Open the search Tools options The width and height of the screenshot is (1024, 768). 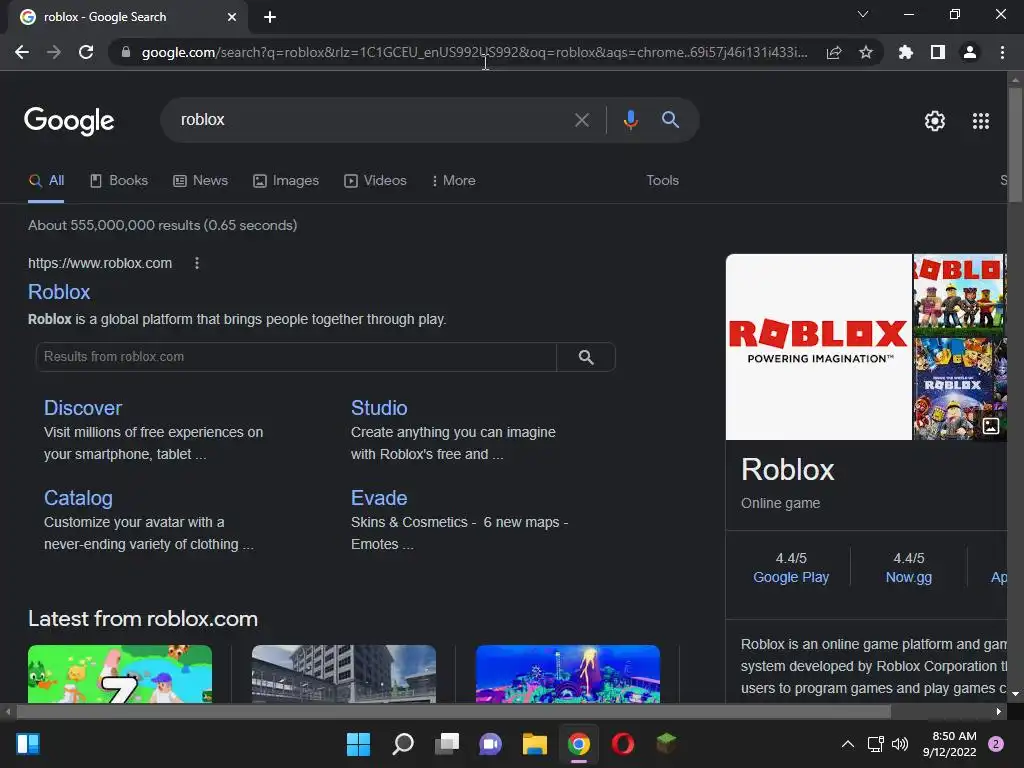(662, 180)
